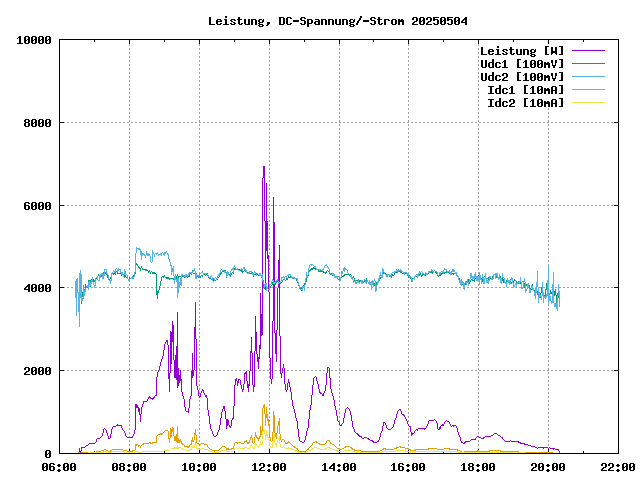Click the 4000 label on y-axis
The height and width of the screenshot is (480, 640).
(x=38, y=288)
